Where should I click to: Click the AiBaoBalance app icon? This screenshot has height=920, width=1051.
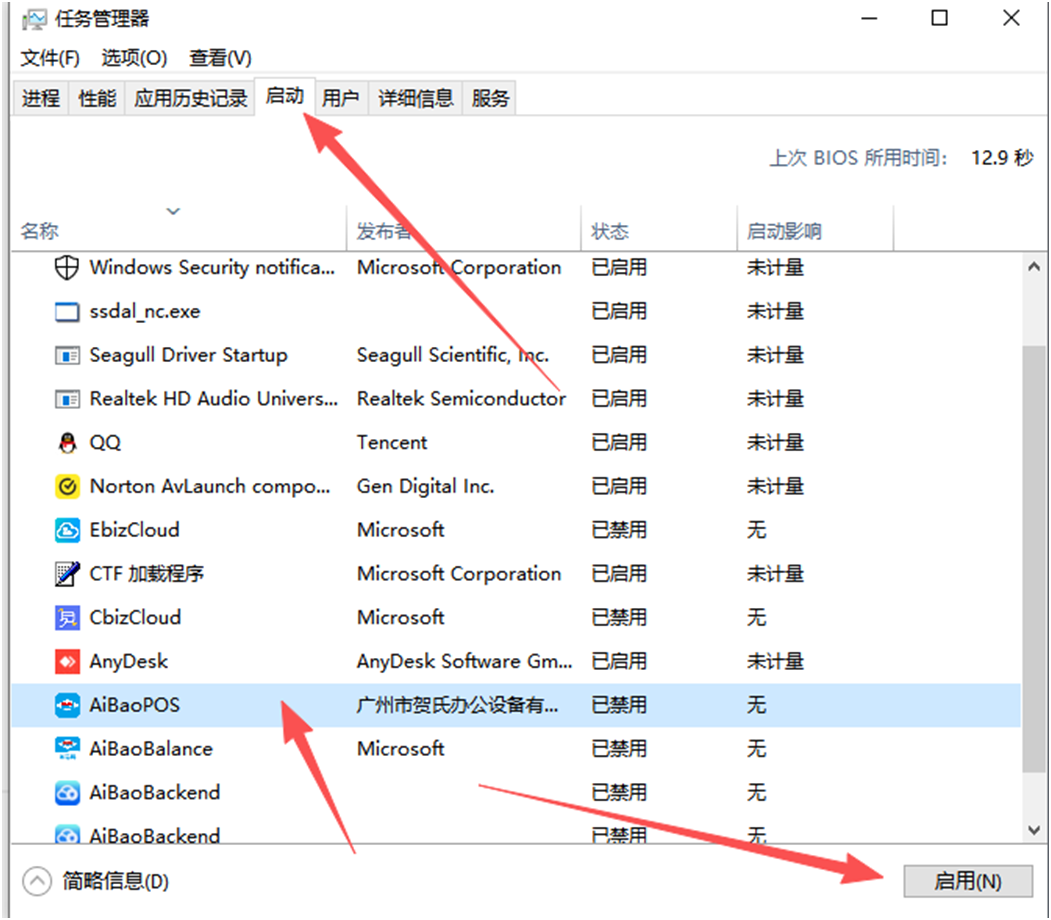coord(66,748)
